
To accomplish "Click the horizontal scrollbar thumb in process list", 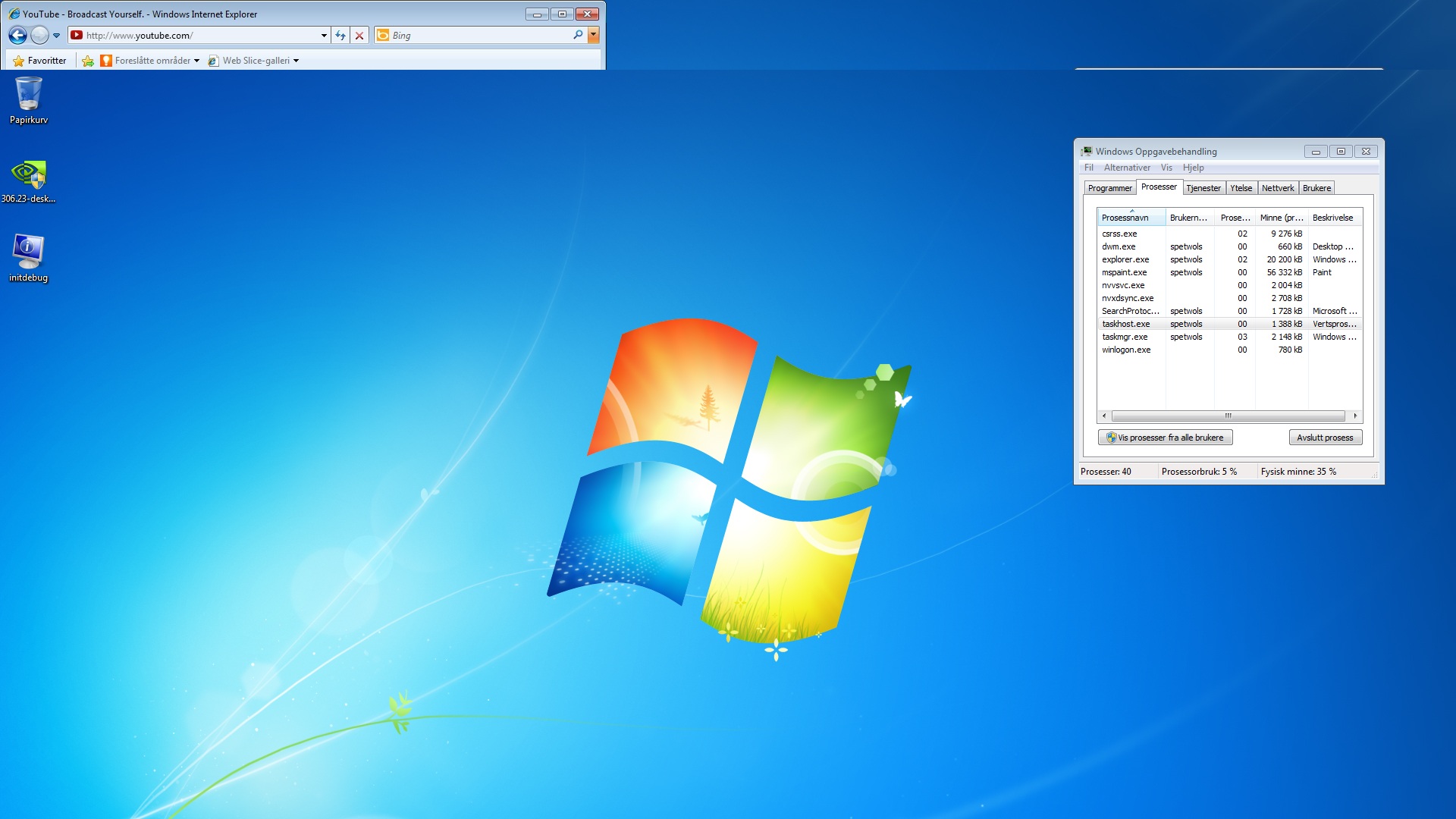I will click(x=1228, y=416).
